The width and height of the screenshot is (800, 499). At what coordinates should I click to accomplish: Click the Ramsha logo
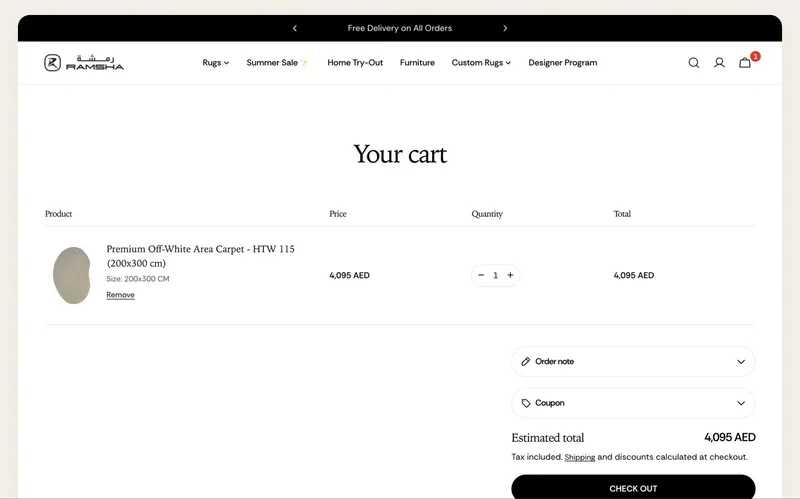point(84,63)
